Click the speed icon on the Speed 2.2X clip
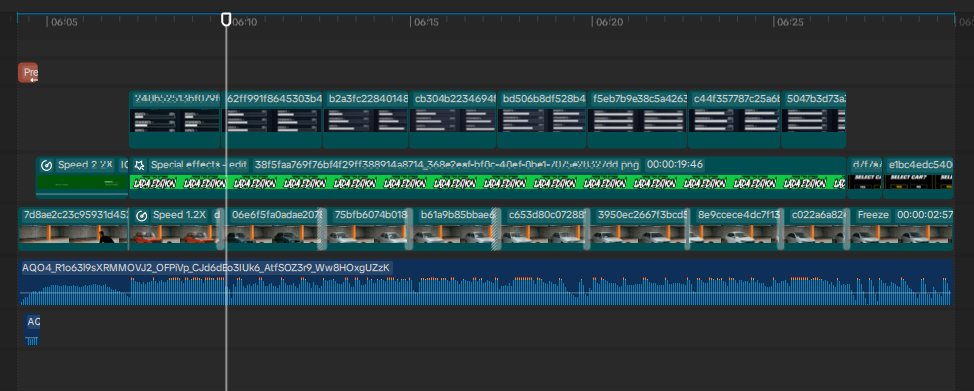 coord(46,165)
